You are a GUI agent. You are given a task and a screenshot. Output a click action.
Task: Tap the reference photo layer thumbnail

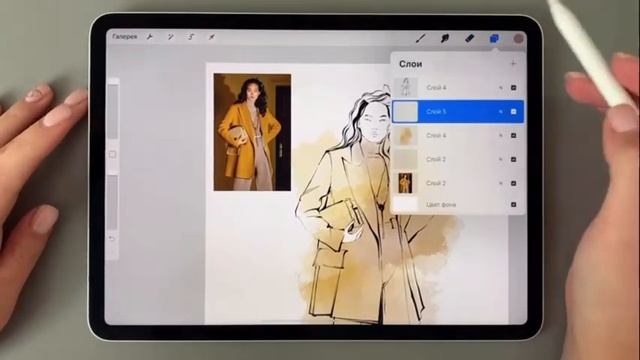point(406,183)
